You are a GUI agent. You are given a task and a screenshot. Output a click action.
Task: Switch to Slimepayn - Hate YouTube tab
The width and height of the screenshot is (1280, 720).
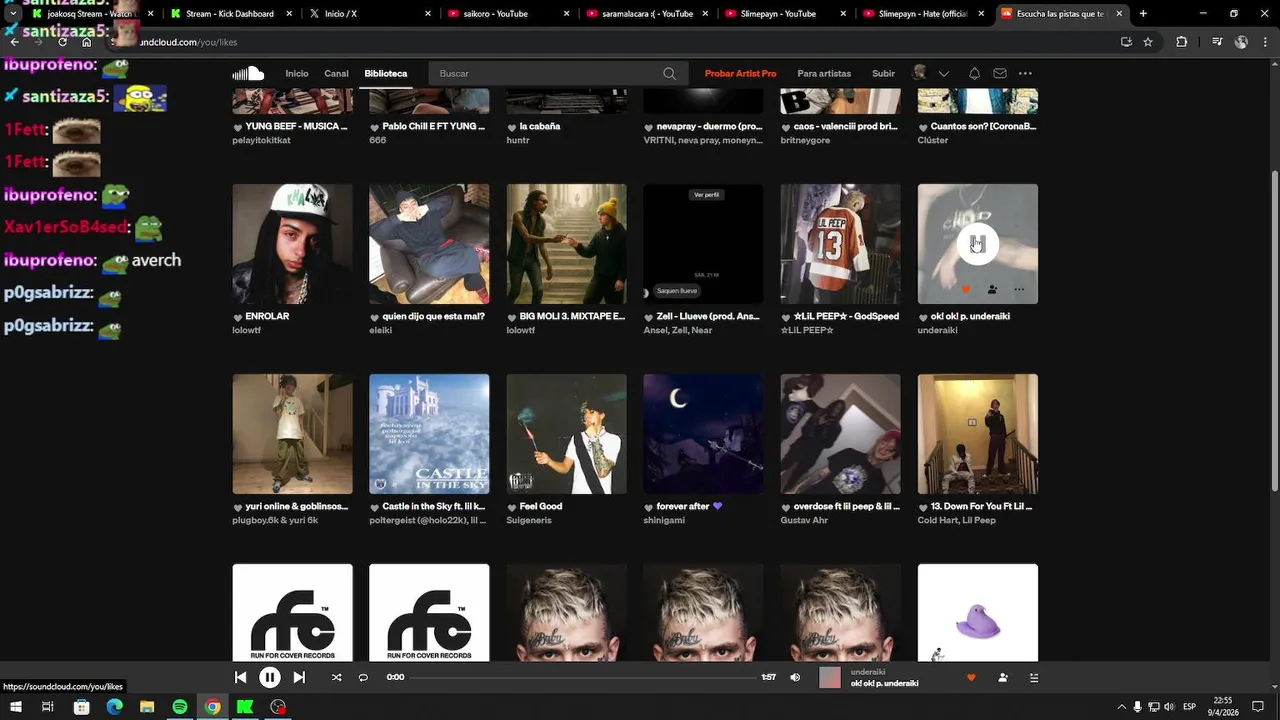[922, 14]
